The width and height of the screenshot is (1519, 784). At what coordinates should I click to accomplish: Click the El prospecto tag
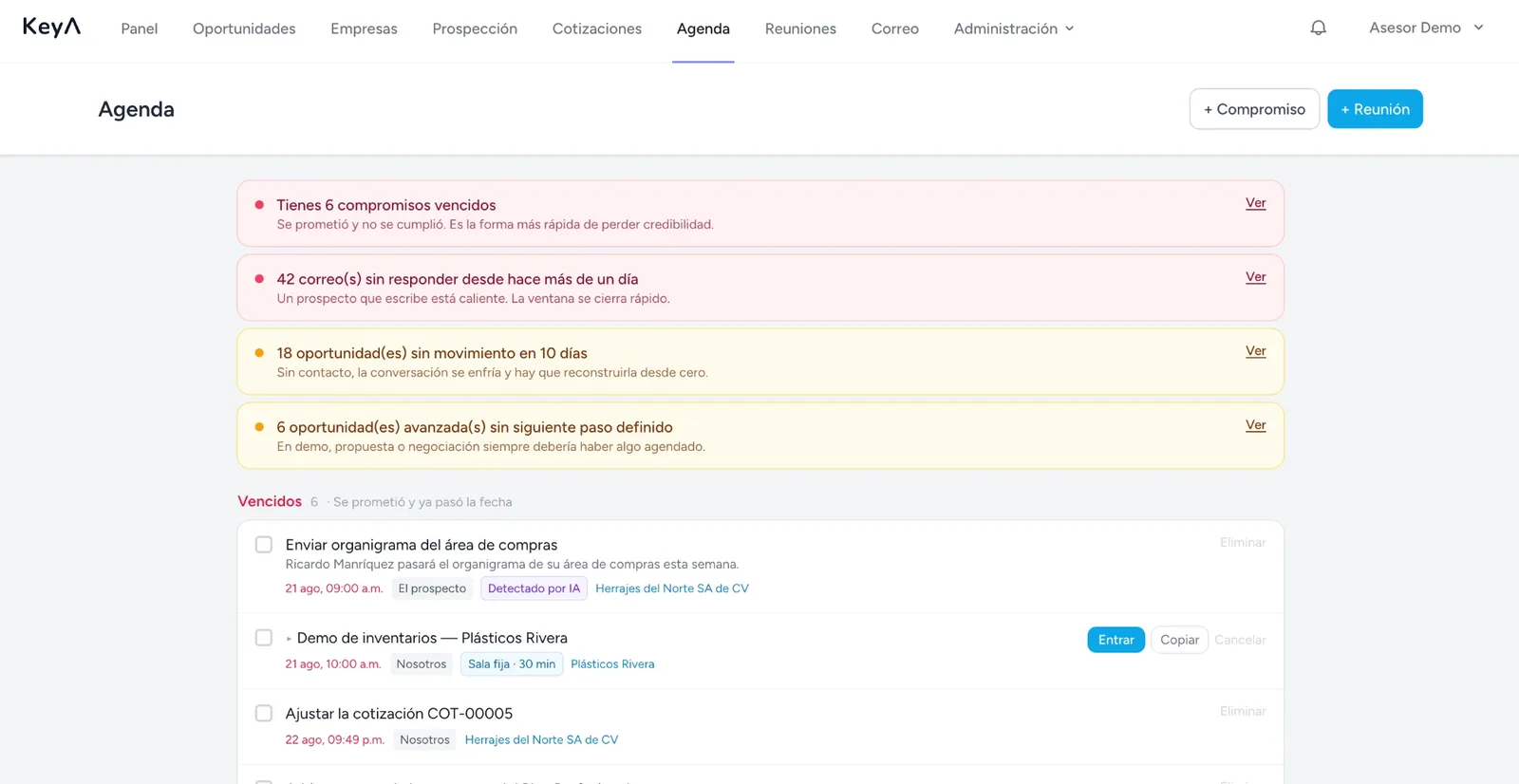(x=432, y=588)
